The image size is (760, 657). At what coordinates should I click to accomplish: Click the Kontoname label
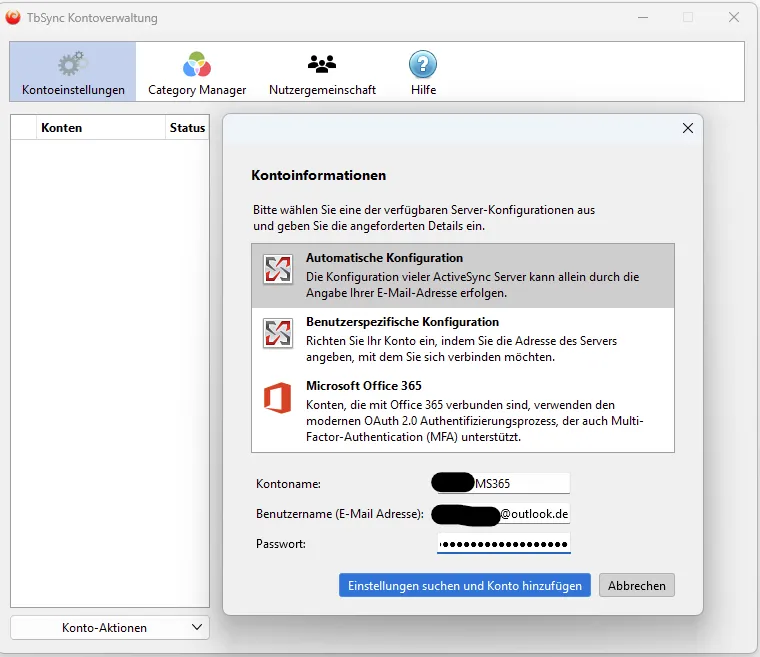tap(288, 483)
